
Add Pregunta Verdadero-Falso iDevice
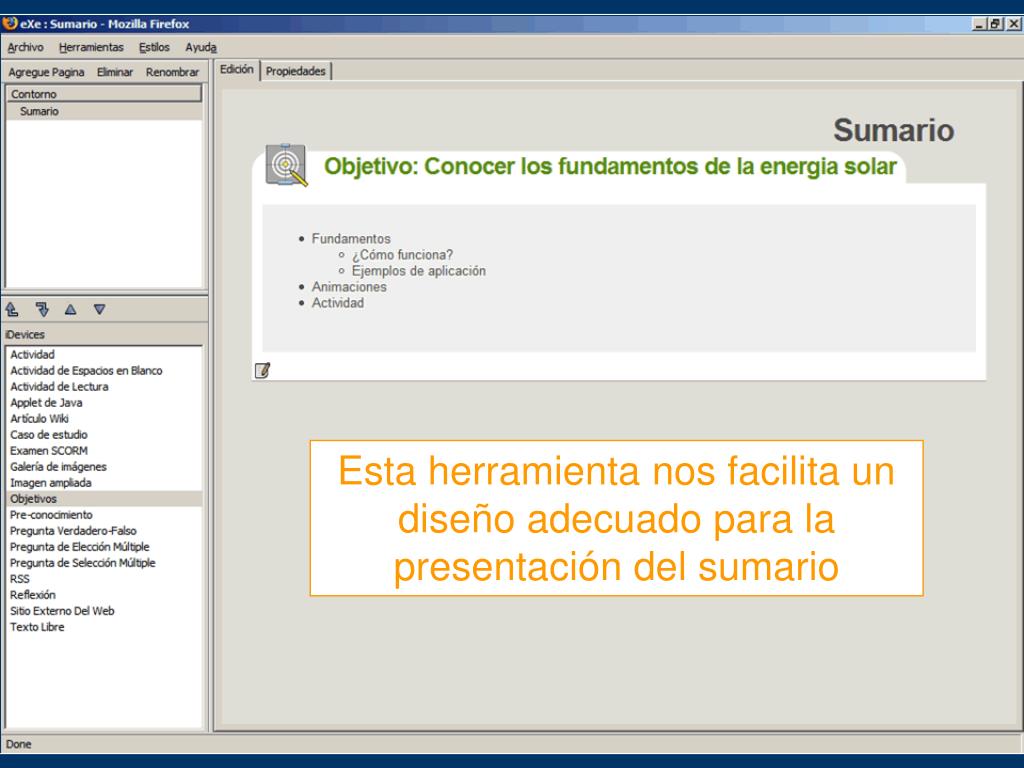[x=104, y=530]
